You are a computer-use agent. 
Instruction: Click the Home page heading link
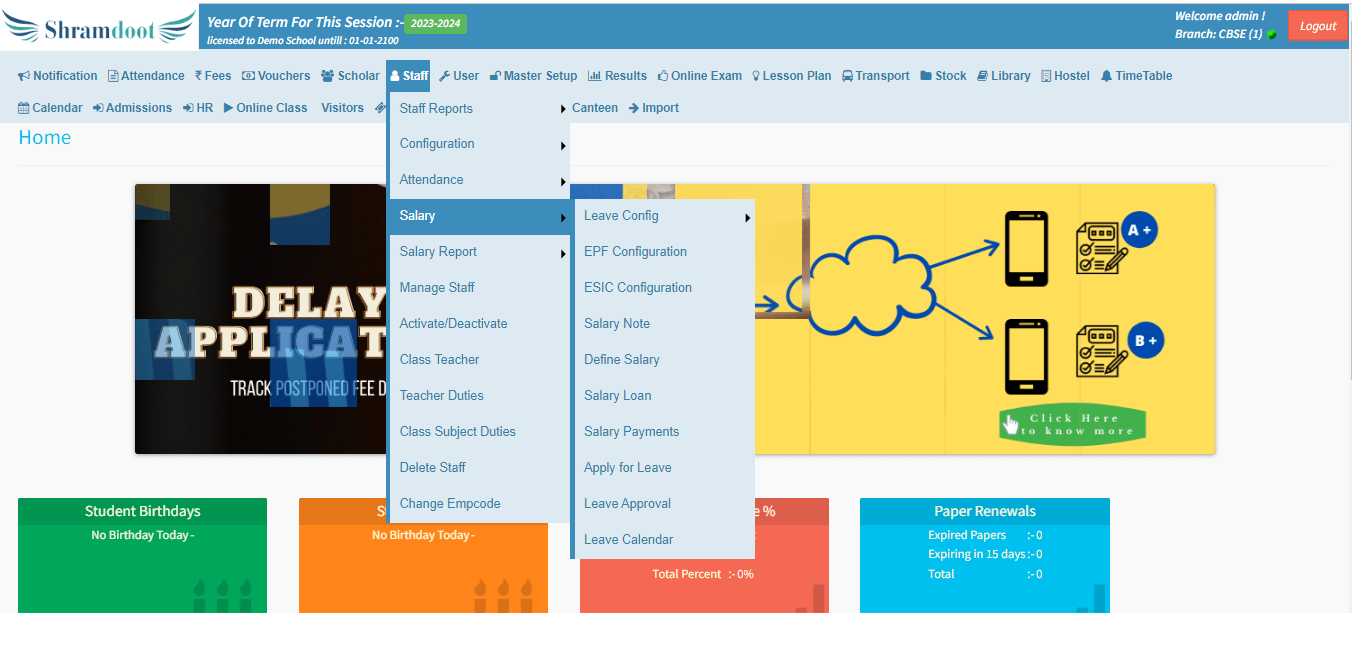tap(45, 138)
